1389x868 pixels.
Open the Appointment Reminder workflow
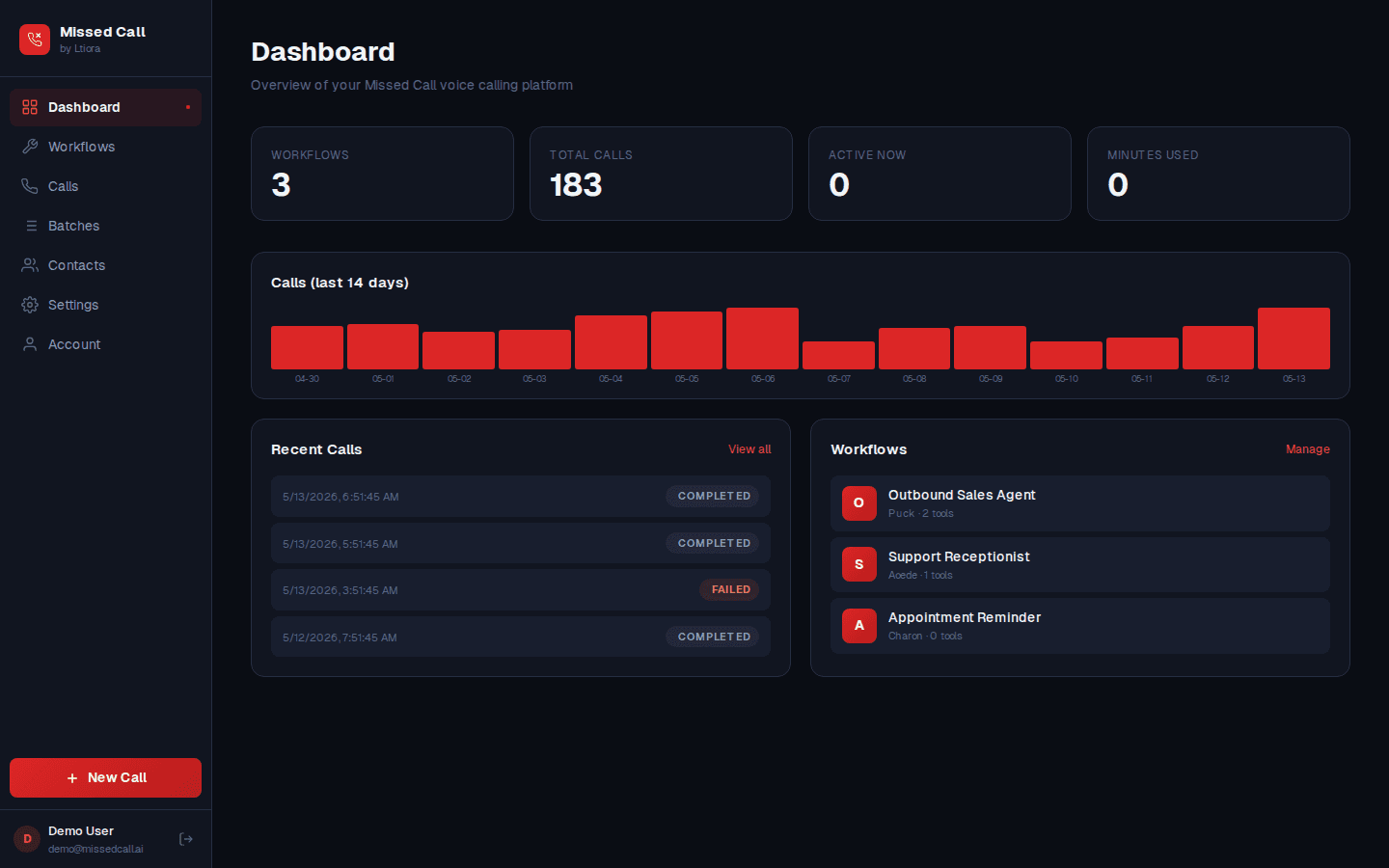coord(1080,626)
